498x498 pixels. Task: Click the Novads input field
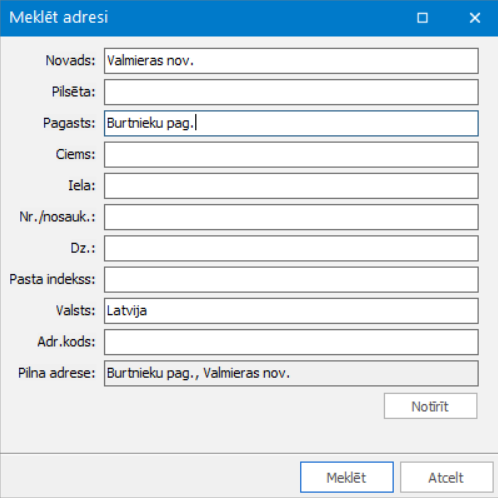coord(291,61)
